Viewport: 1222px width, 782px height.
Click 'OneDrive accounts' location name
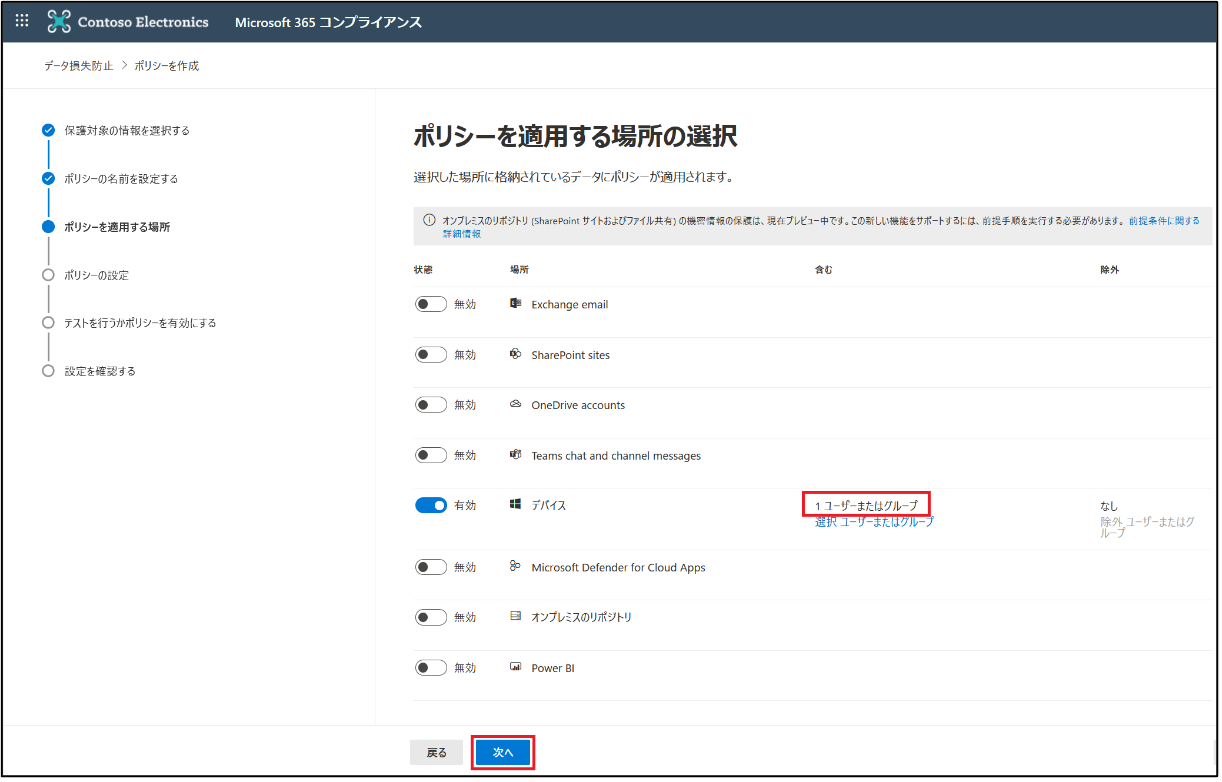[578, 405]
